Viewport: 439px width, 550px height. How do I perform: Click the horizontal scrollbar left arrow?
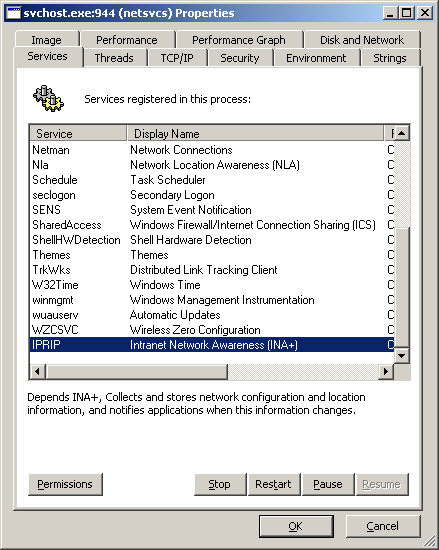click(38, 371)
